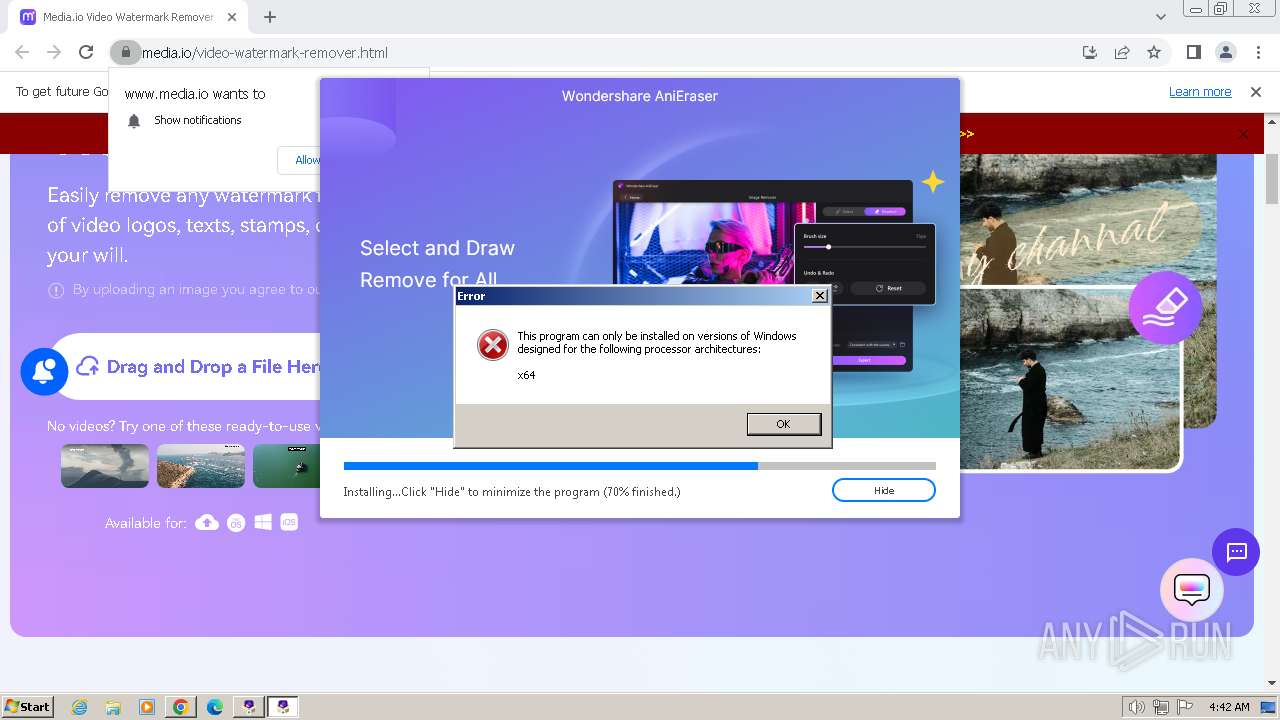Screen dimensions: 1280x720
Task: Click the install app icon in address bar
Action: pyautogui.click(x=1090, y=52)
